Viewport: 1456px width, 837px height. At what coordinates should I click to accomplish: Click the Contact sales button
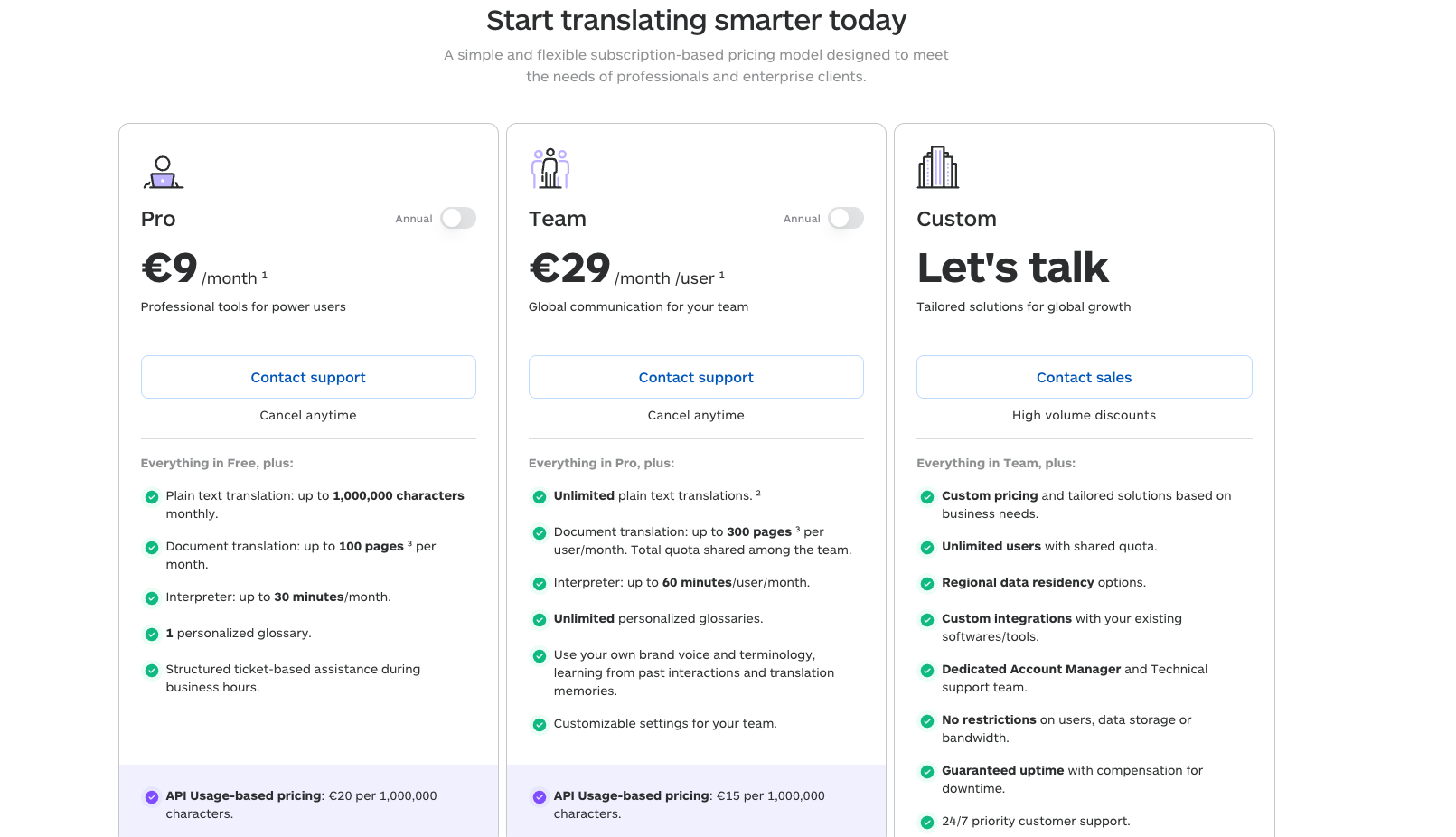(x=1084, y=377)
